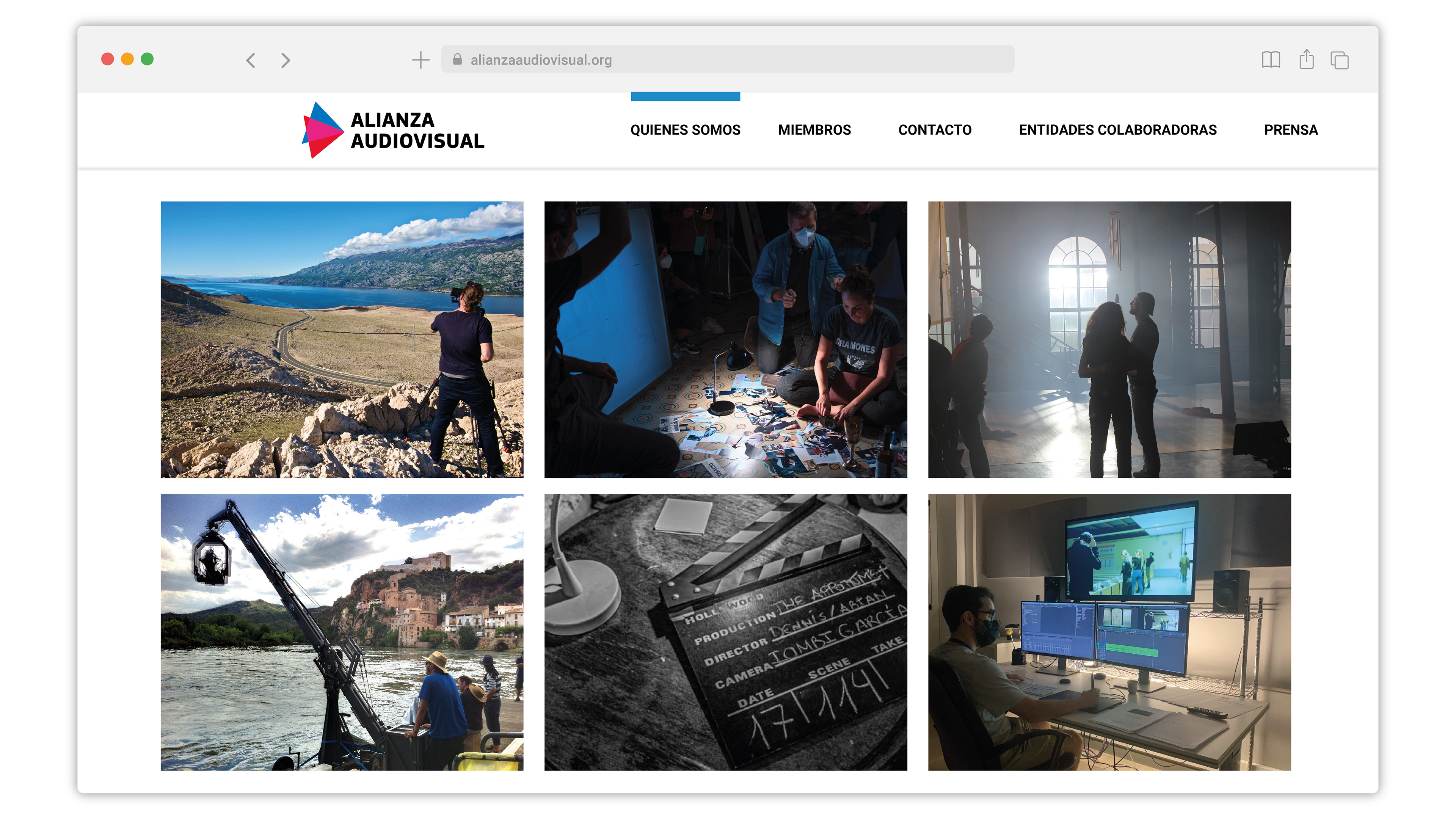The image size is (1456, 819).
Task: Open the cameraman coastal landscape photo
Action: pyautogui.click(x=342, y=339)
